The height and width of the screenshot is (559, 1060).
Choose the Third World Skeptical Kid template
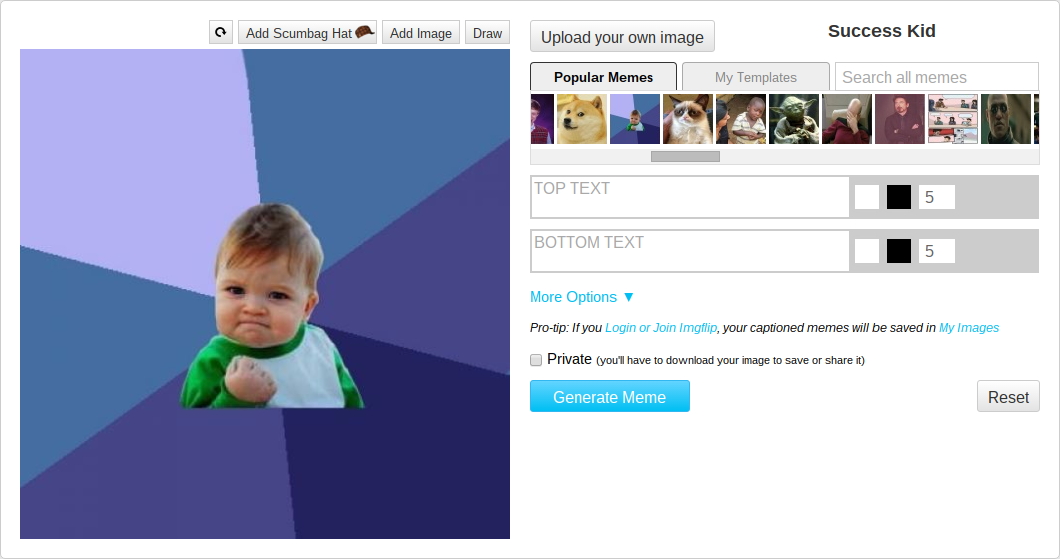(741, 119)
